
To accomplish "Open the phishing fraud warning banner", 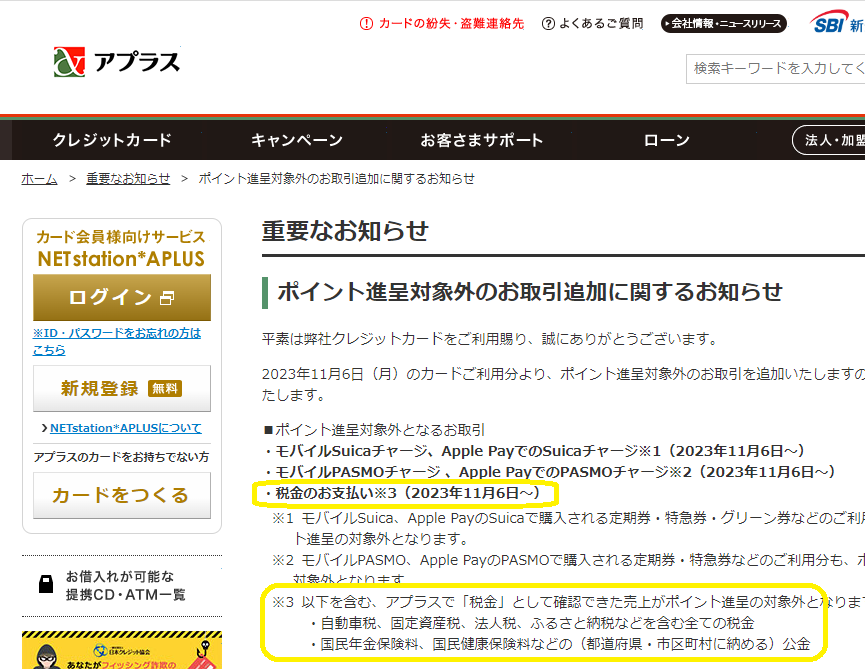I will click(122, 650).
